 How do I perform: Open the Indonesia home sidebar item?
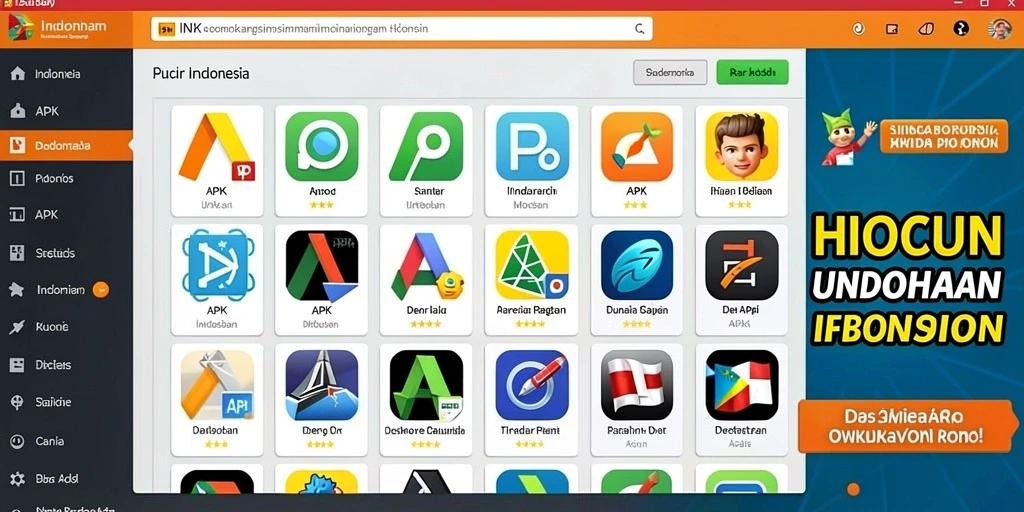point(65,74)
